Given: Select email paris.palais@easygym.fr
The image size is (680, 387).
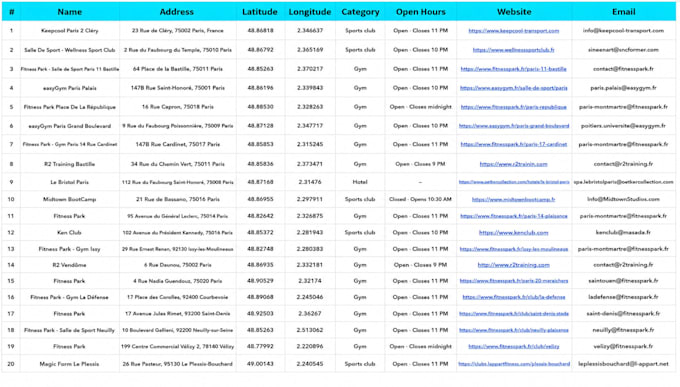Looking at the screenshot, I should click(x=623, y=88).
